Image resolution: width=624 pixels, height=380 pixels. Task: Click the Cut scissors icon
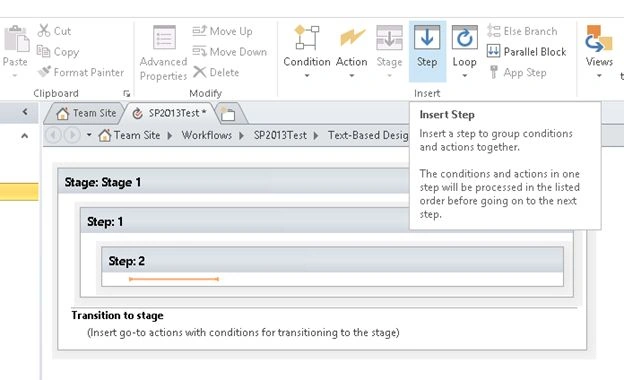click(44, 31)
